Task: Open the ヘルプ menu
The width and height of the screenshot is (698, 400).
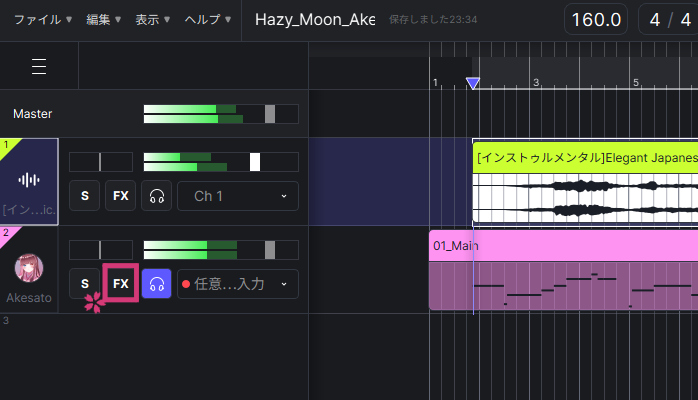Action: coord(208,20)
